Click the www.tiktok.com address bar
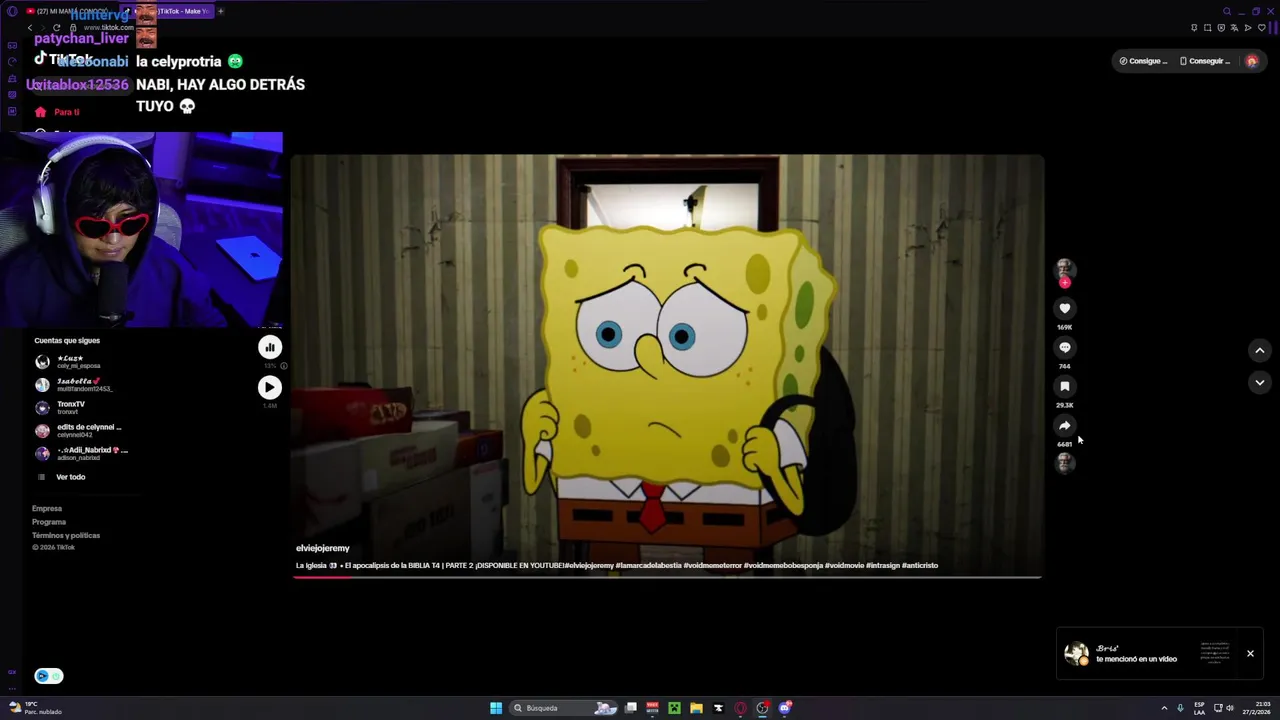The width and height of the screenshot is (1280, 720). click(x=108, y=28)
